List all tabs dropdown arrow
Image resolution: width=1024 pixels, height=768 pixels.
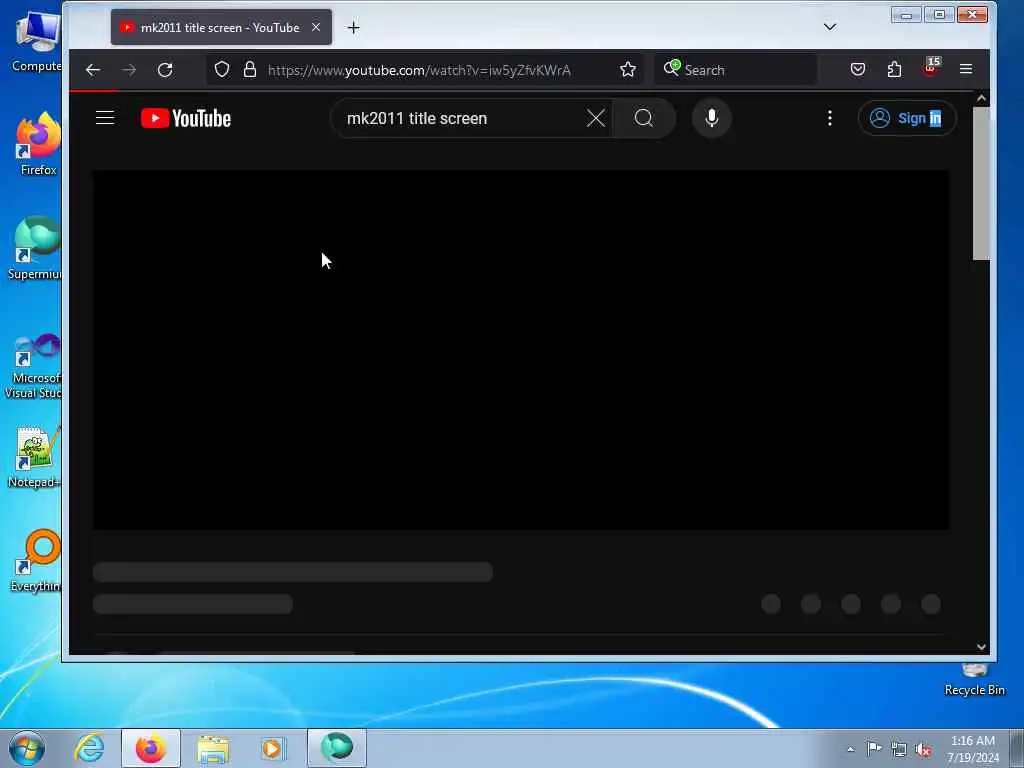(829, 27)
